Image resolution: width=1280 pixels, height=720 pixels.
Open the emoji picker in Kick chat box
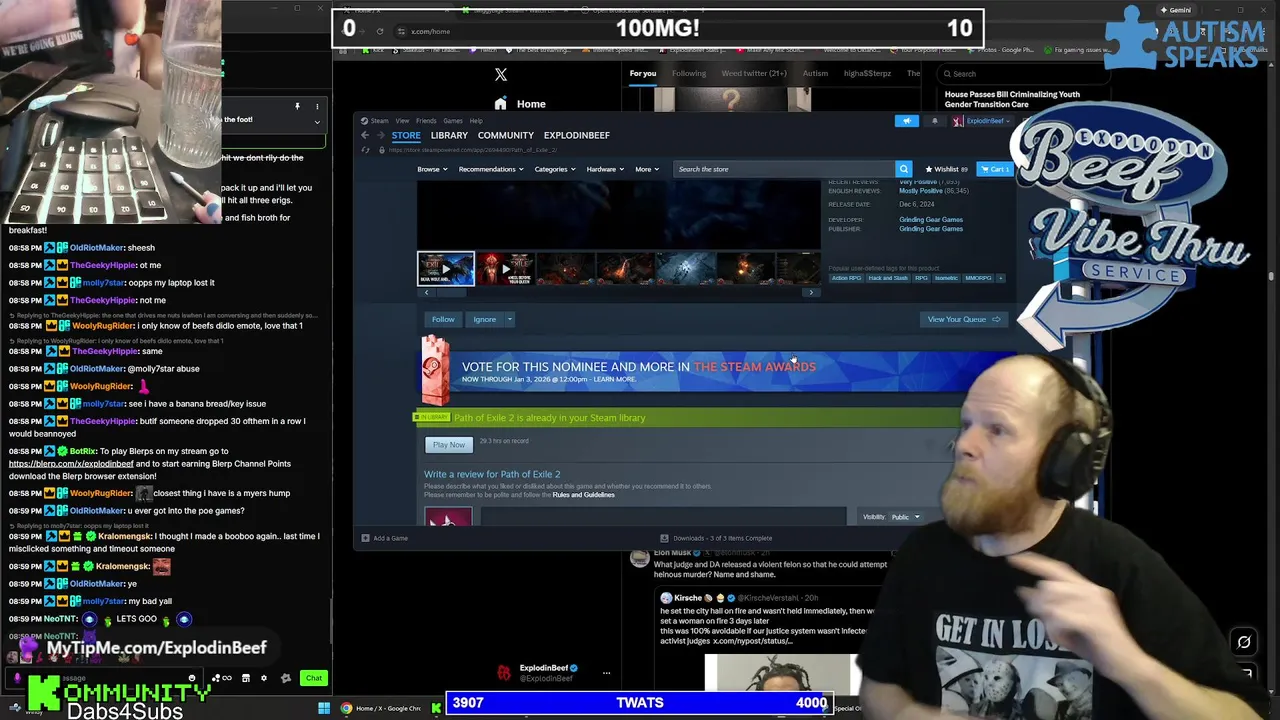click(x=192, y=678)
